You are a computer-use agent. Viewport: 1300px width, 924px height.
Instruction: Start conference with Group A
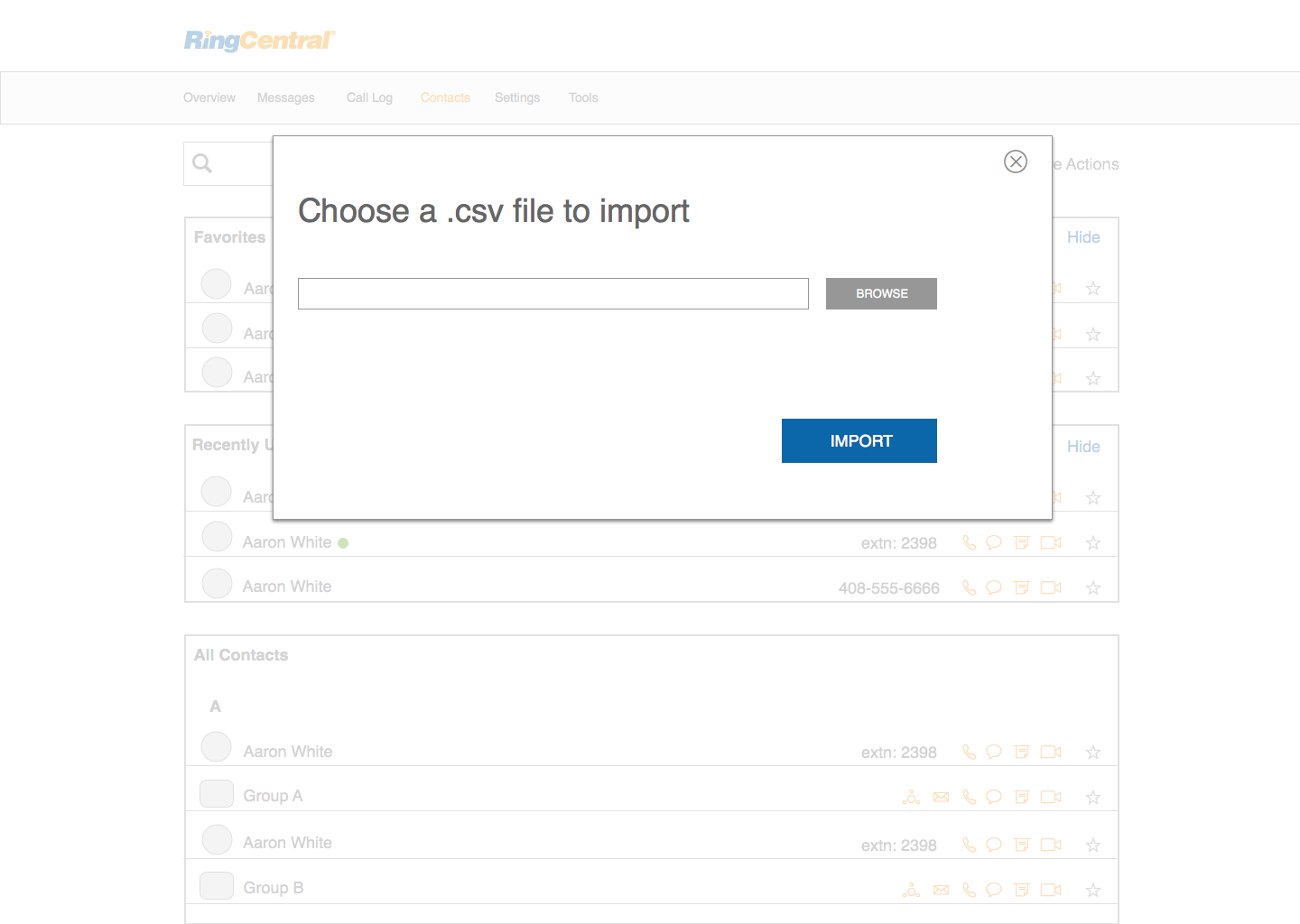911,797
